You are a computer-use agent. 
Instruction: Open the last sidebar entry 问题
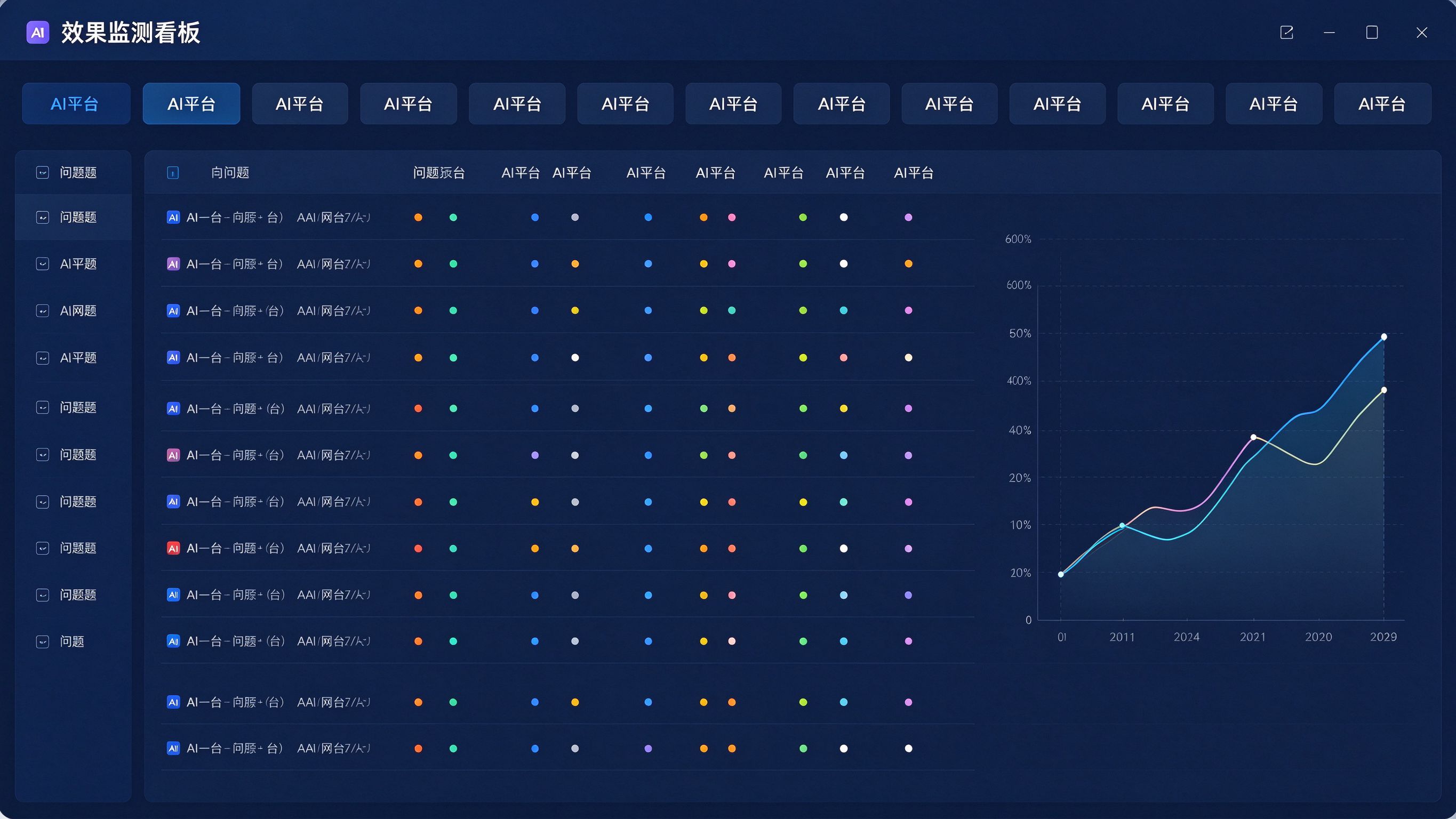[73, 641]
